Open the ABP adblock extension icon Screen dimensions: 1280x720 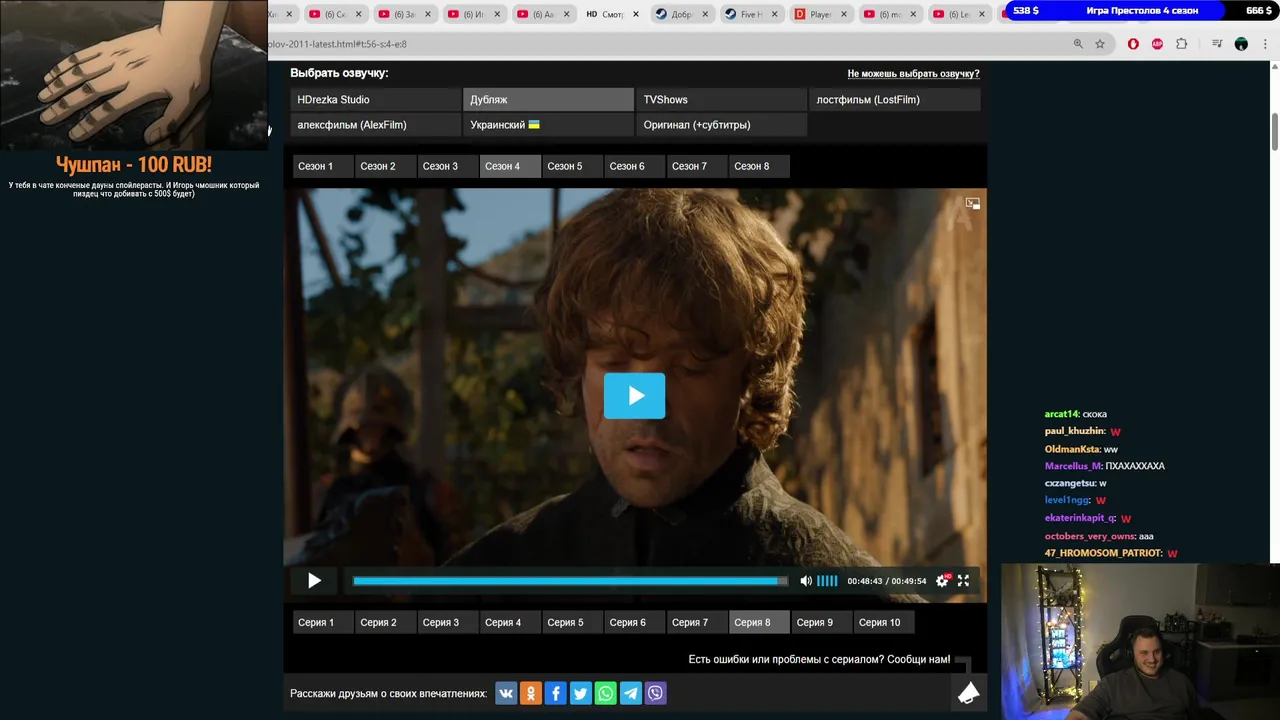pos(1157,44)
